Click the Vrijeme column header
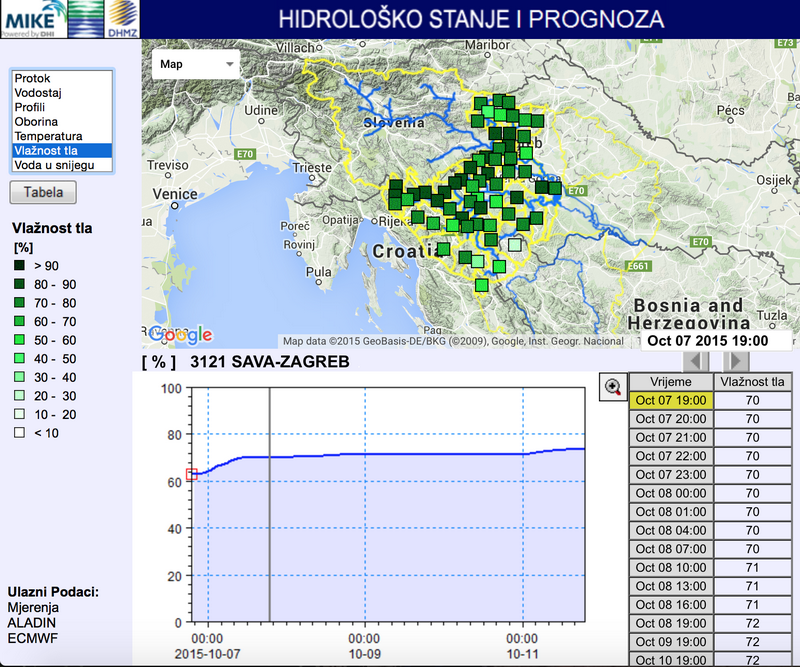The width and height of the screenshot is (800, 667). click(669, 382)
